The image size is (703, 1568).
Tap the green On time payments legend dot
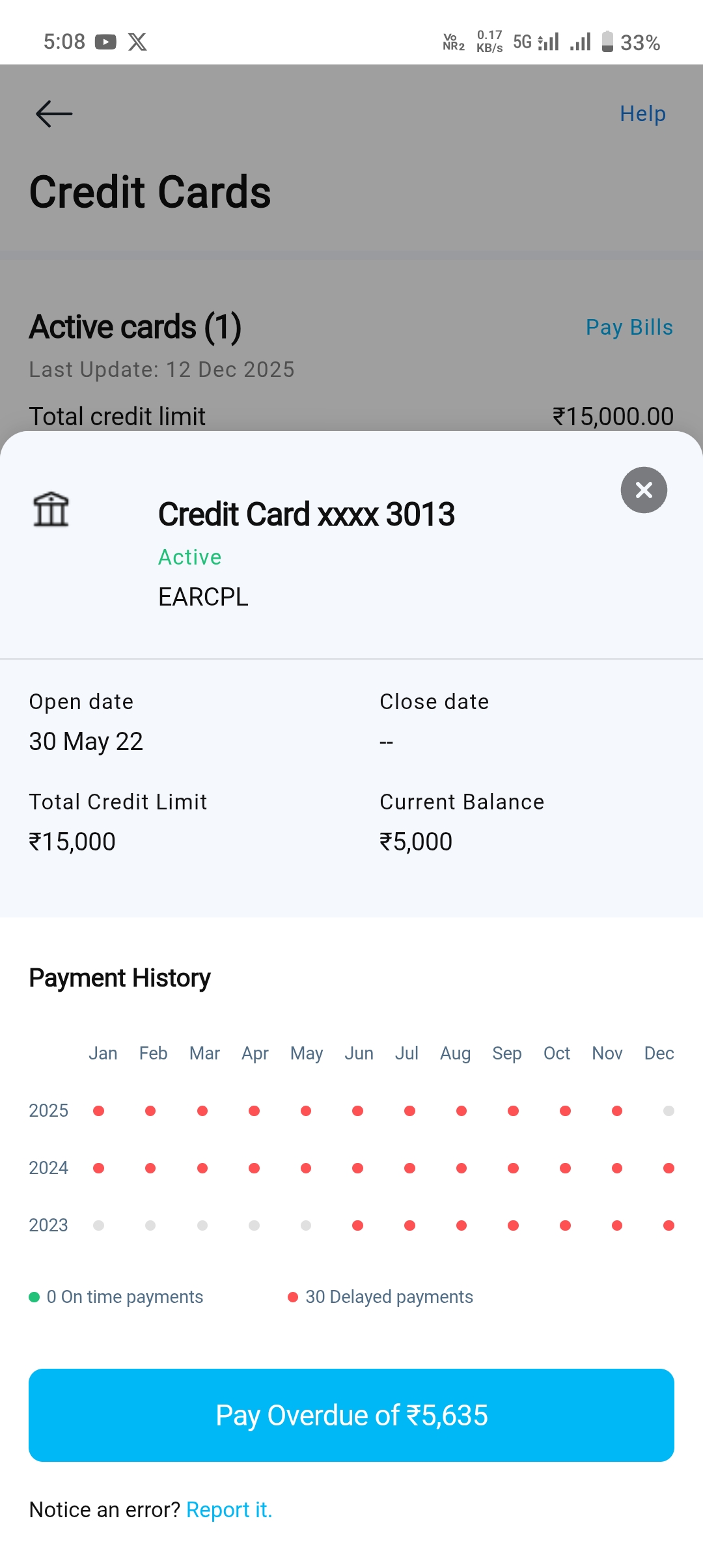(34, 1297)
